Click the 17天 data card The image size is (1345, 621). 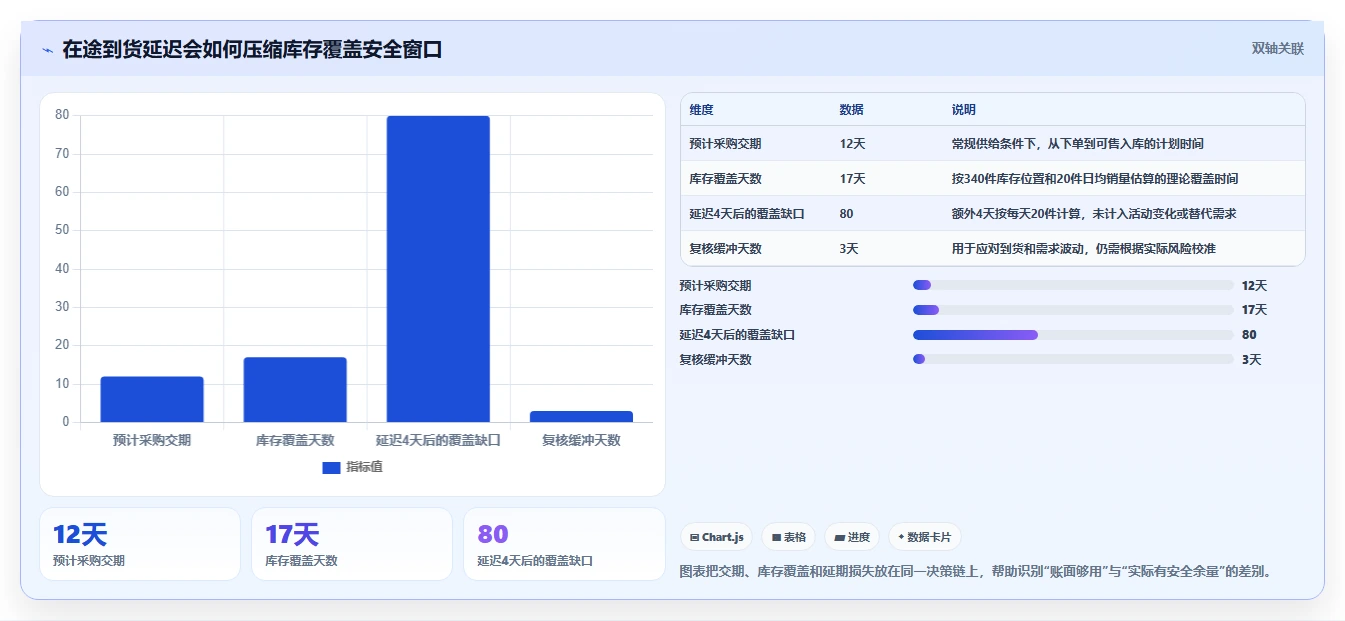pyautogui.click(x=352, y=544)
